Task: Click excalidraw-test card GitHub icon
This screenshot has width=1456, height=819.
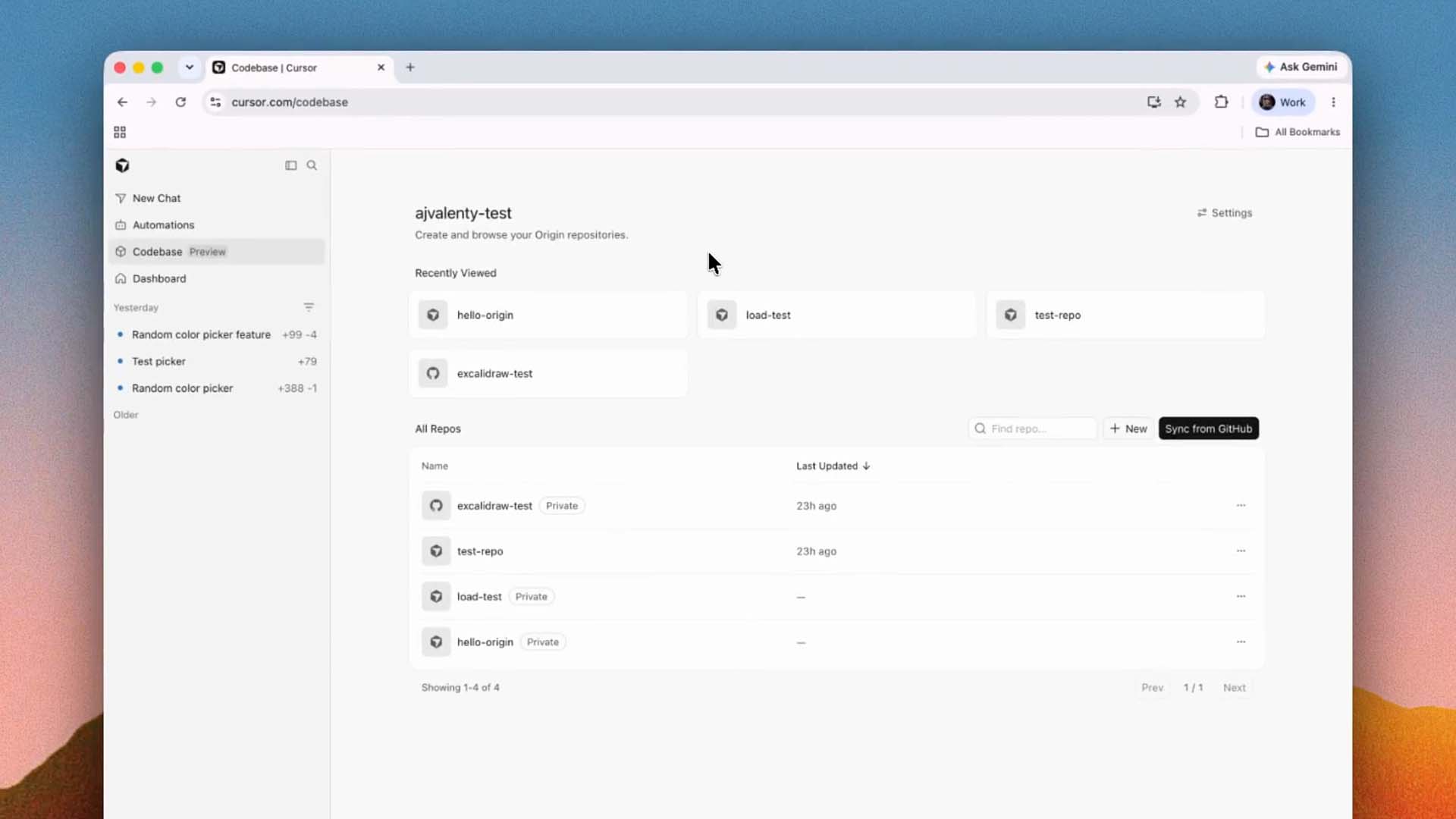Action: click(433, 373)
